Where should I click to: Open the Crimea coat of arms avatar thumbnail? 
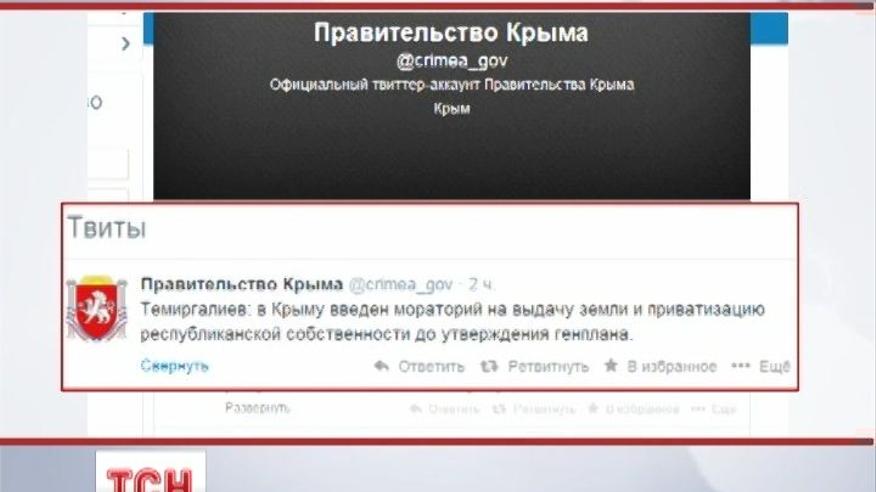[x=97, y=308]
